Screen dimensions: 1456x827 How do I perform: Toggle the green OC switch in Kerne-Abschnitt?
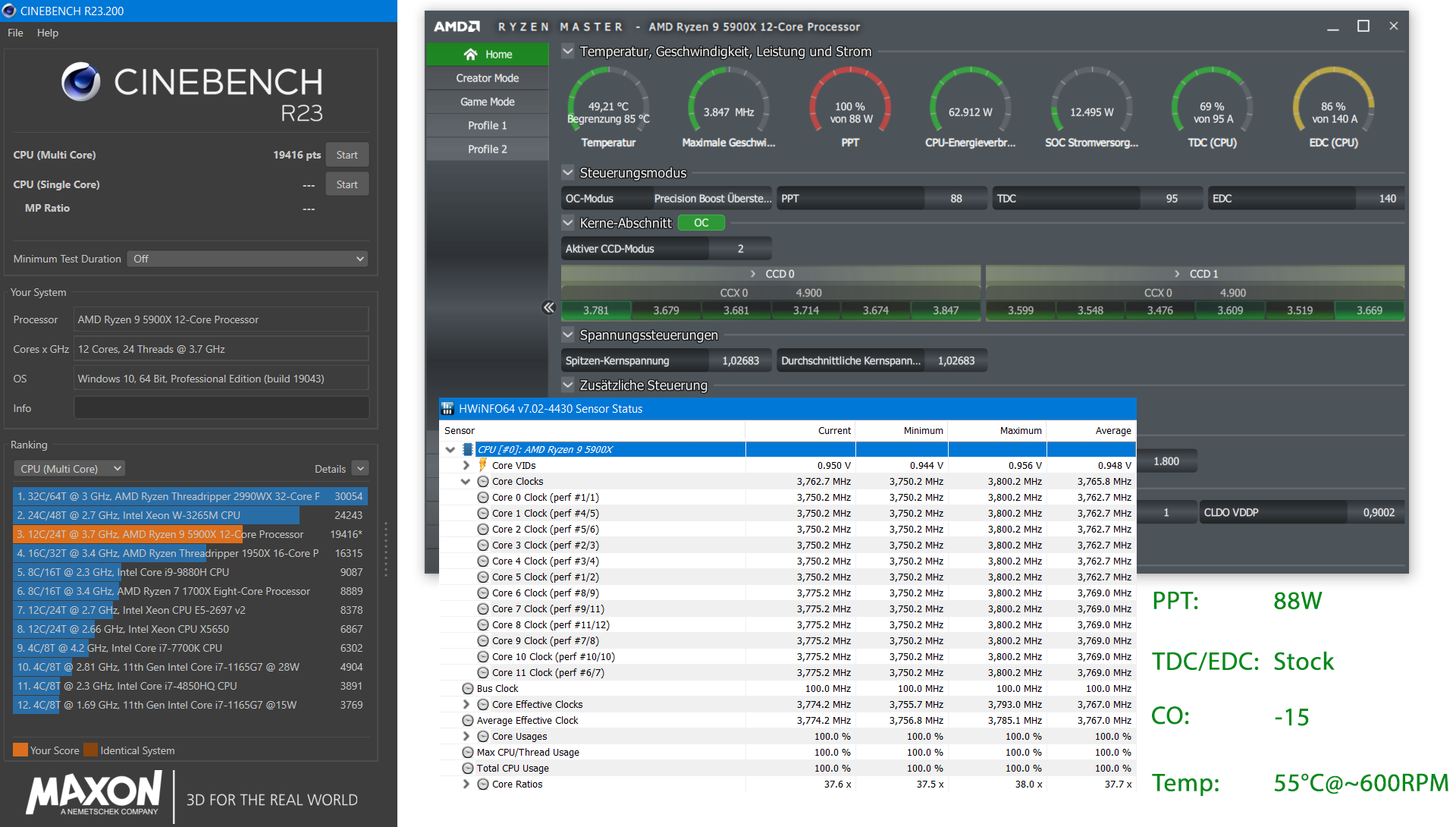click(701, 222)
